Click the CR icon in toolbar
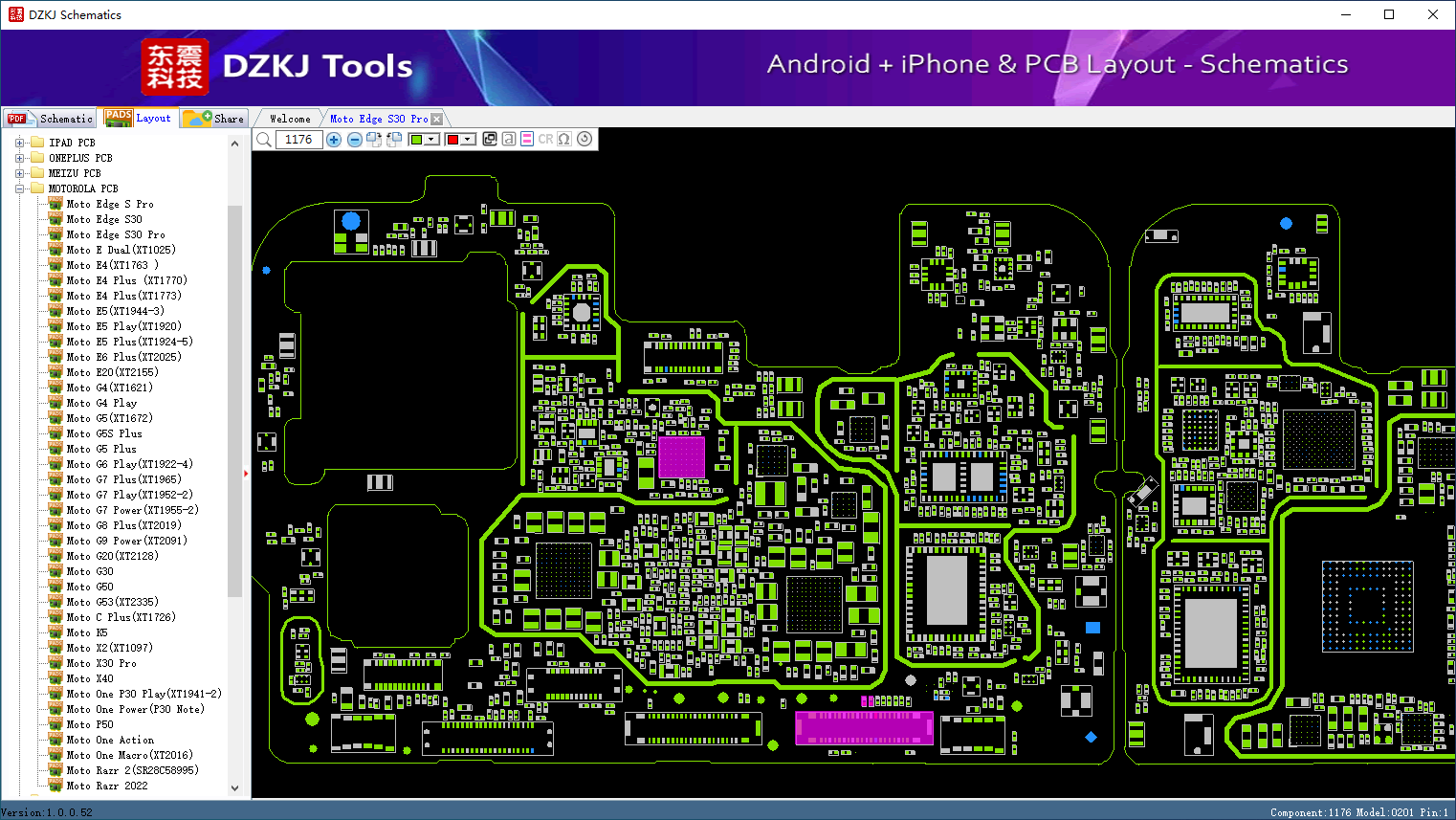This screenshot has height=820, width=1456. (545, 139)
